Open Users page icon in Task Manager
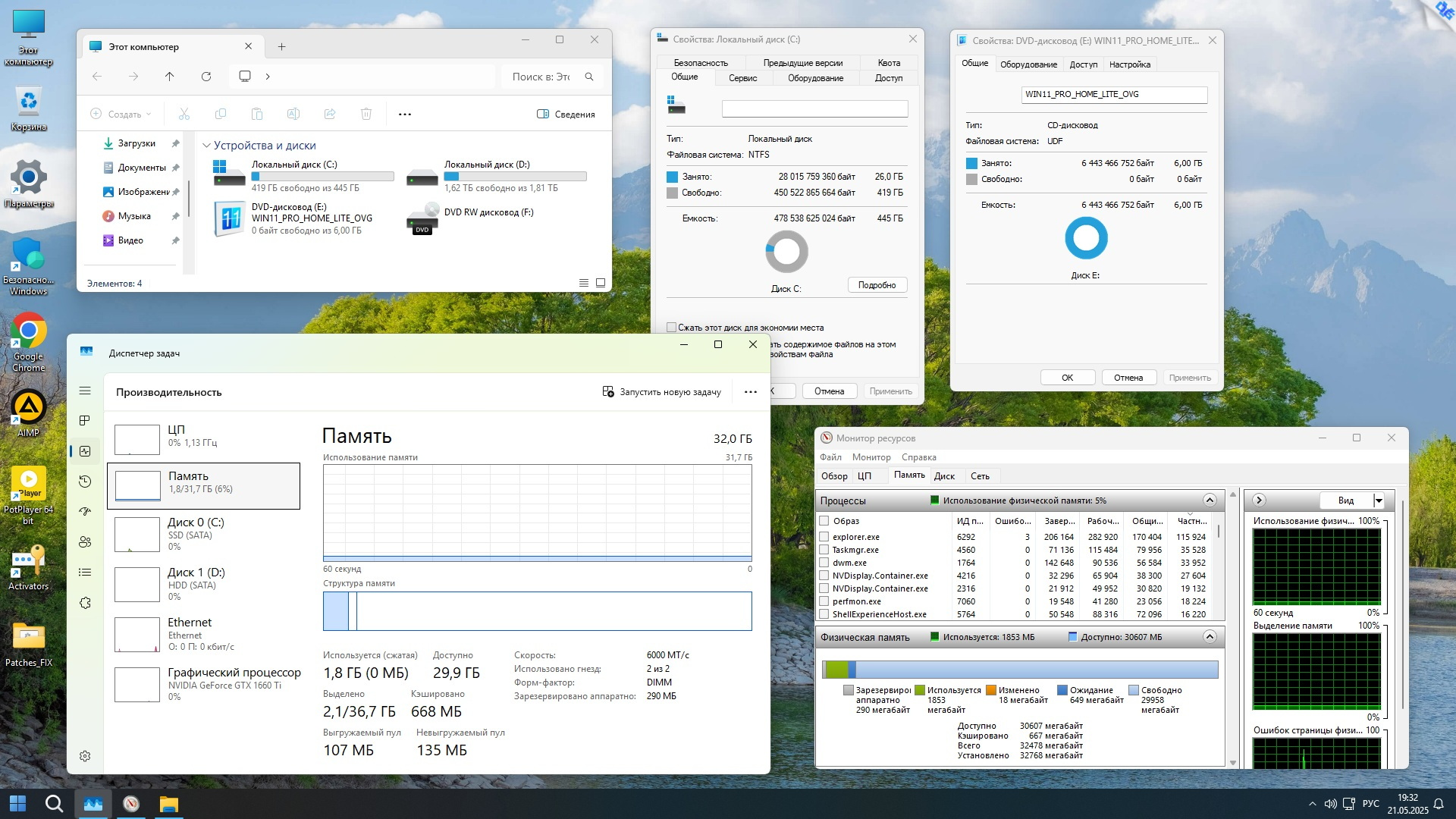The image size is (1456, 819). click(85, 542)
